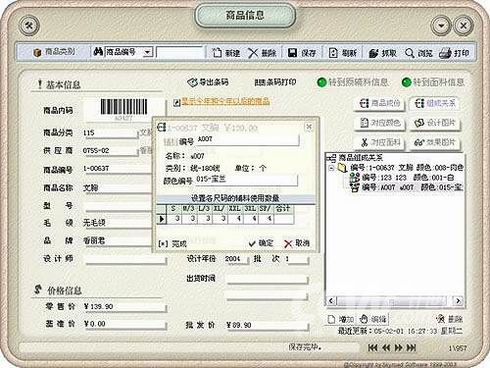The height and width of the screenshot is (368, 490).
Task: Click the 合计 total cell in grid
Action: pos(283,219)
